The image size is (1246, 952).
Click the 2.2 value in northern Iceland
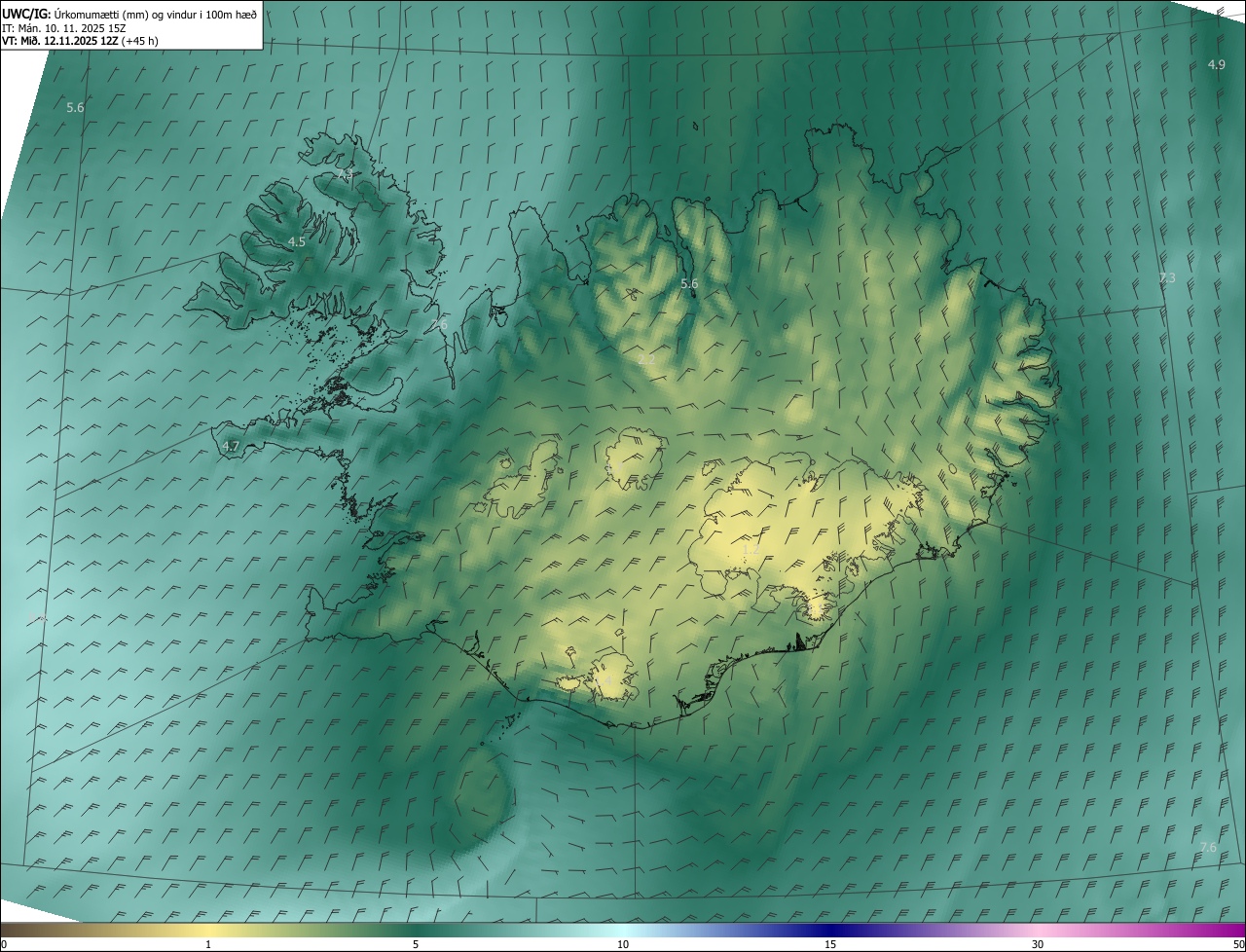coord(646,360)
